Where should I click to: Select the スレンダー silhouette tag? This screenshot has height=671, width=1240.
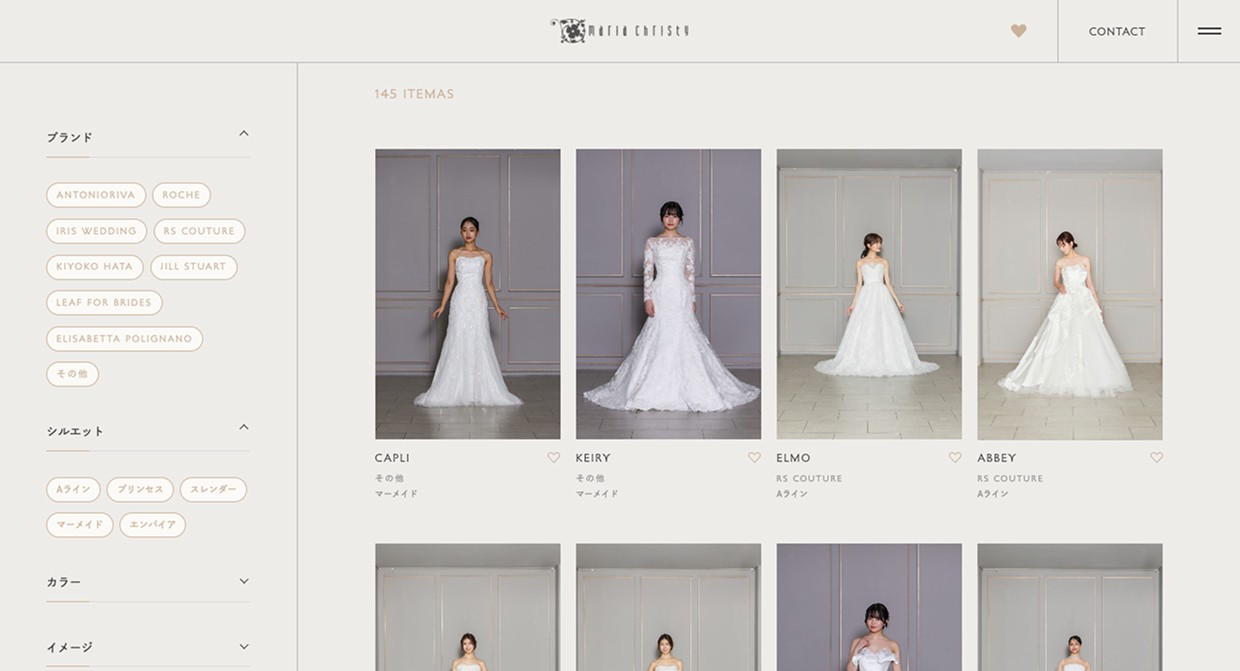click(213, 490)
